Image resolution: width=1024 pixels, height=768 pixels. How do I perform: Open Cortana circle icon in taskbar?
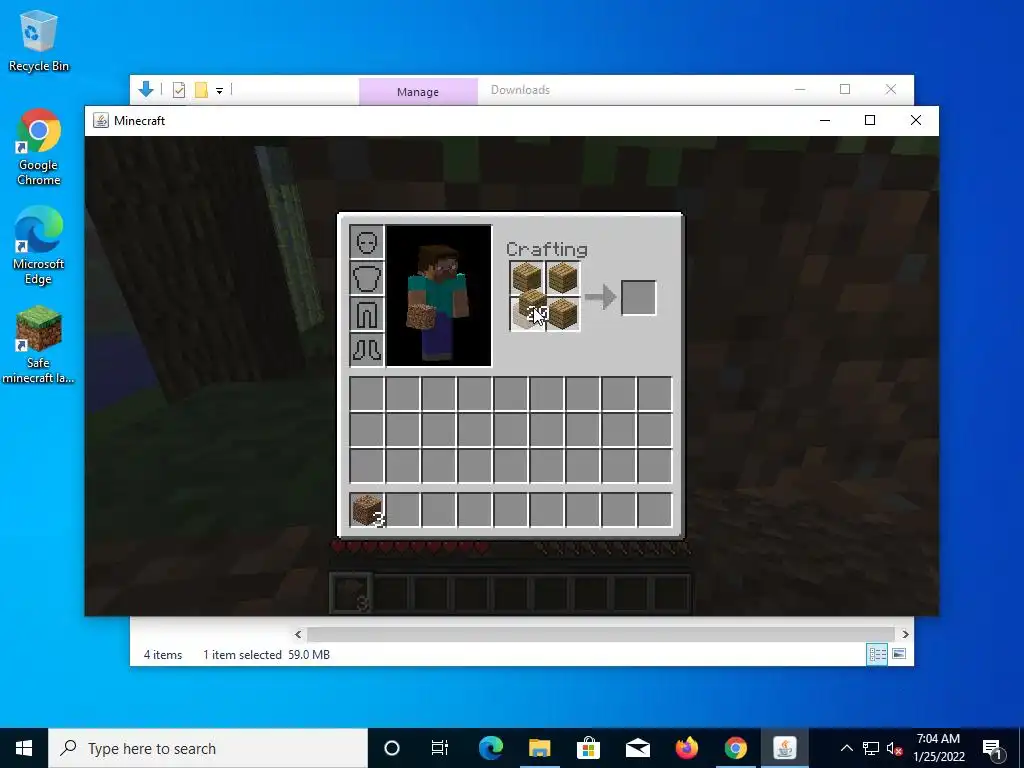(392, 748)
